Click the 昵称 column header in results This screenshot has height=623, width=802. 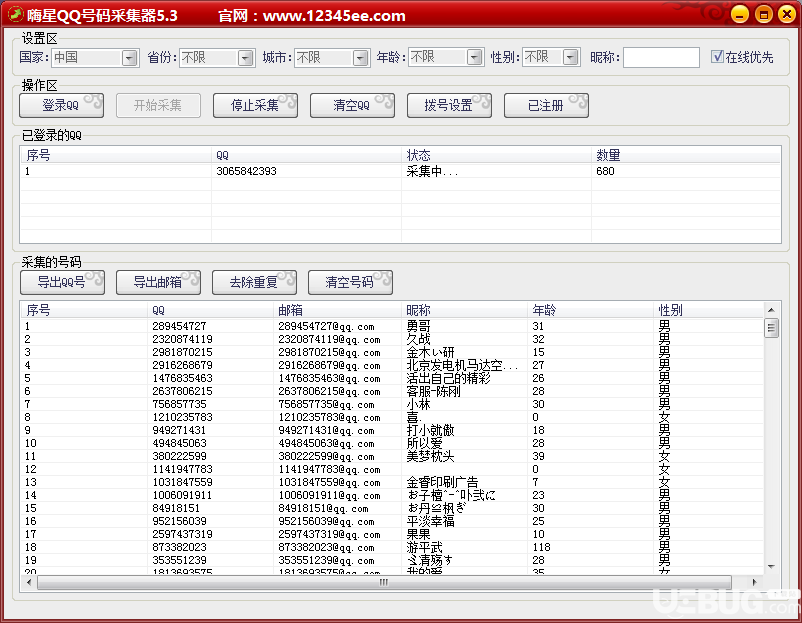pyautogui.click(x=463, y=310)
